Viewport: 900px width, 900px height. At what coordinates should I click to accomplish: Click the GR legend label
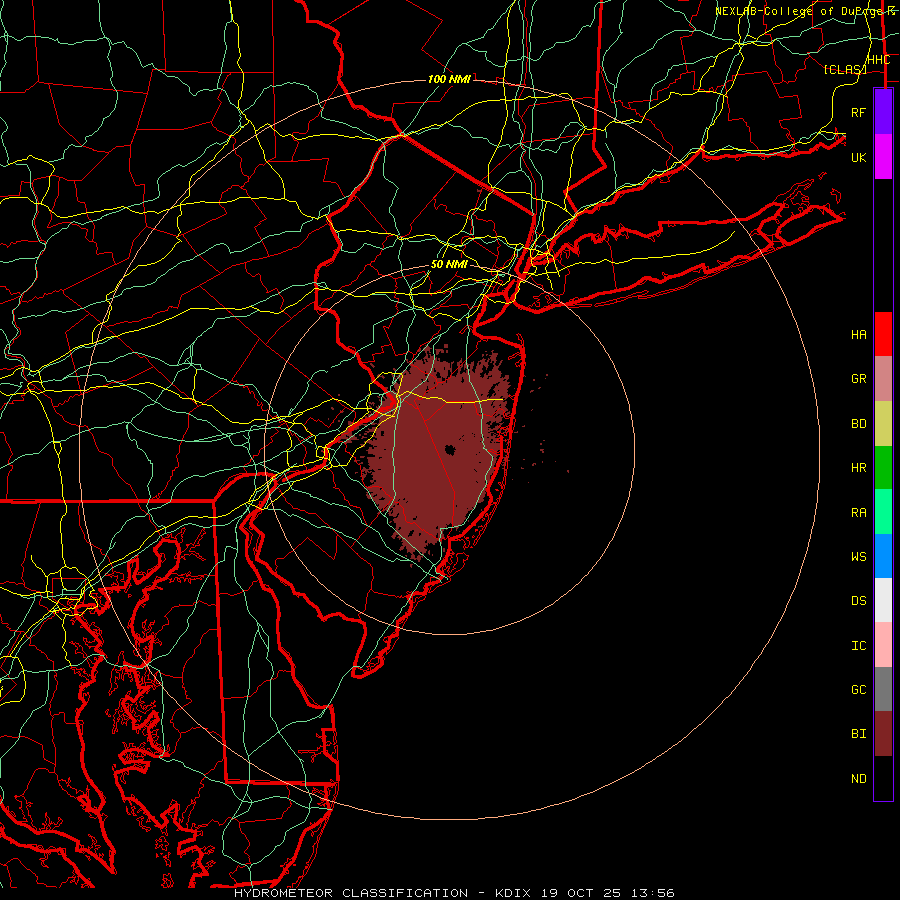click(859, 379)
